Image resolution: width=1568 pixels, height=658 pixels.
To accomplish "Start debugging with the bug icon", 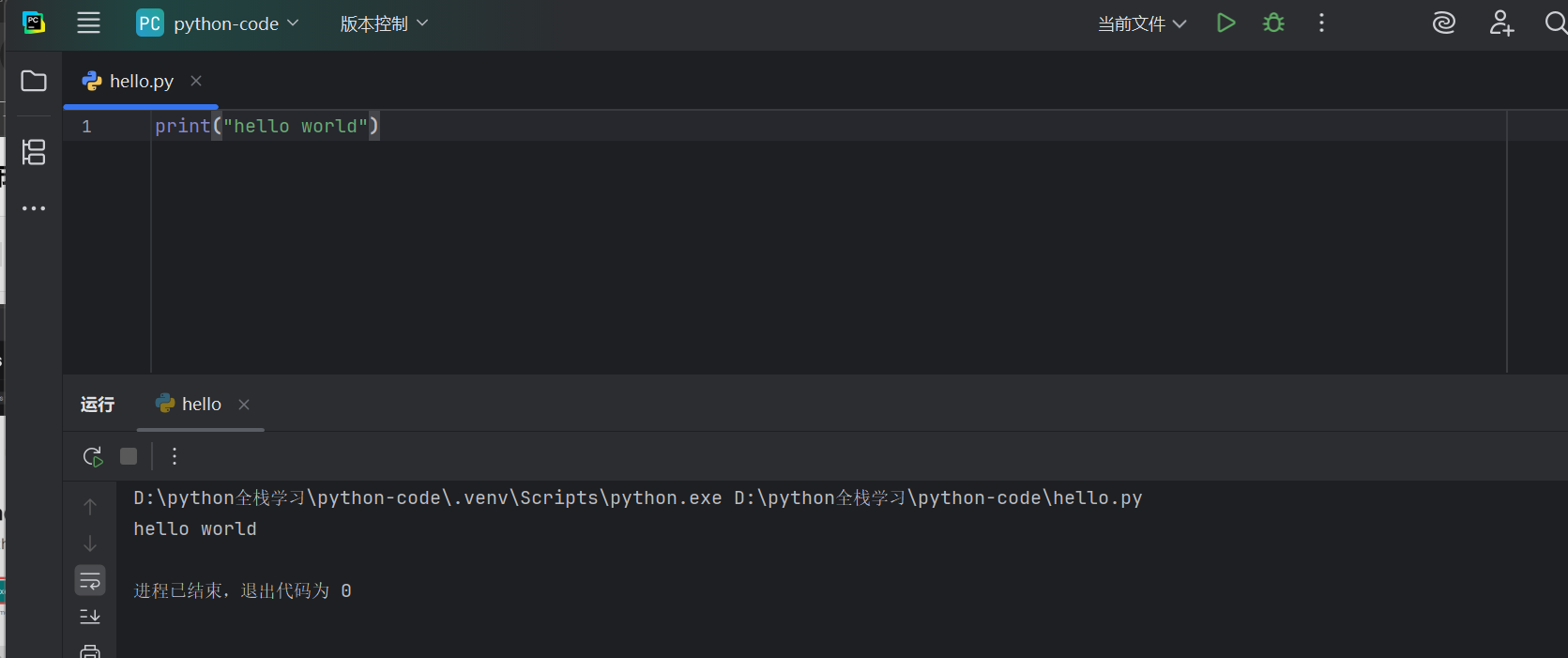I will pyautogui.click(x=1273, y=23).
